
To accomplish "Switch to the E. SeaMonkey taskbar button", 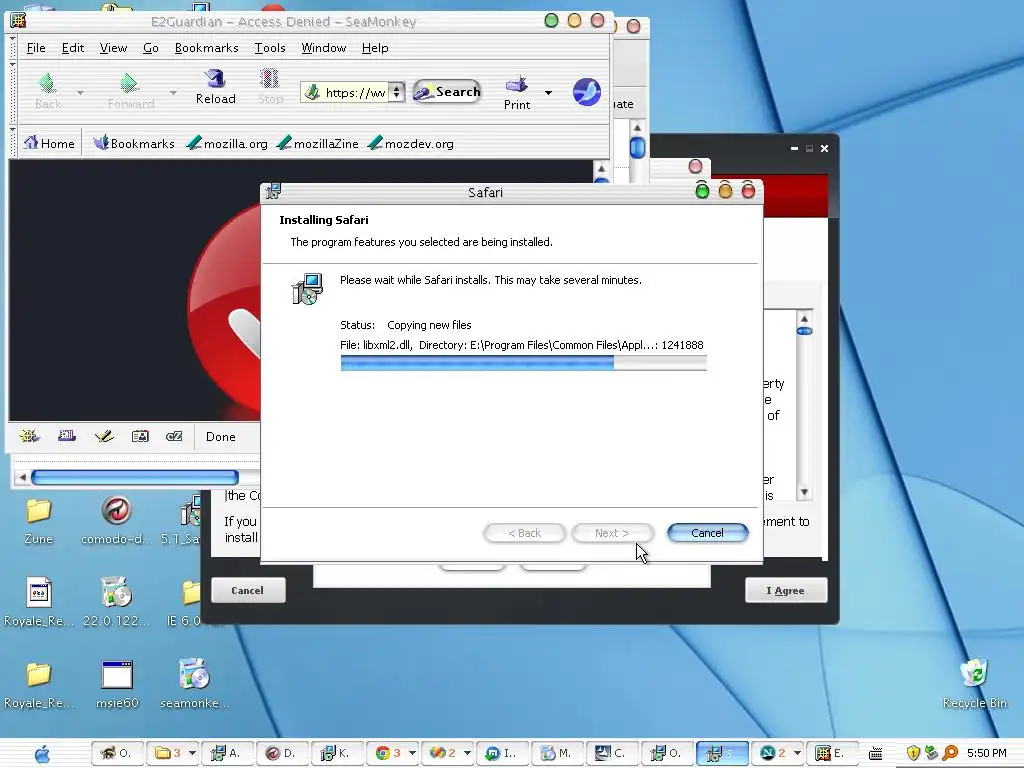I will pyautogui.click(x=831, y=754).
